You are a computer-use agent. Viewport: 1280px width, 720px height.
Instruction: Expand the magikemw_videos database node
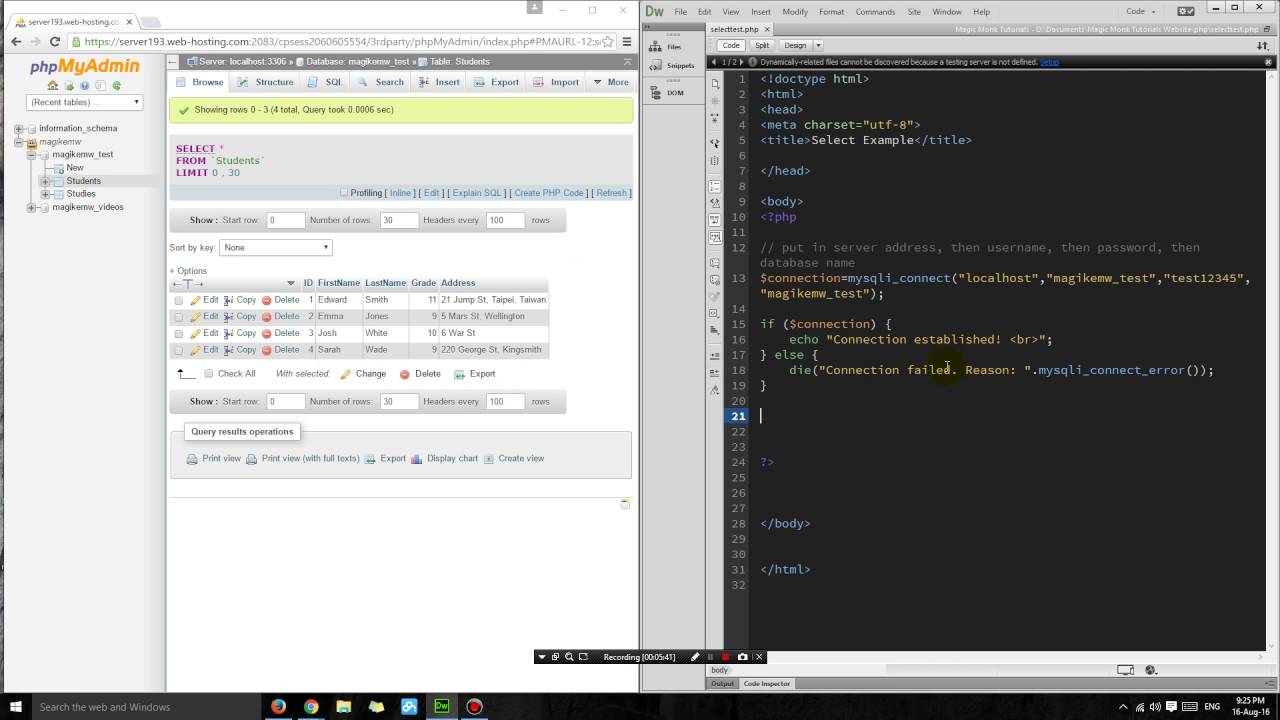31,208
